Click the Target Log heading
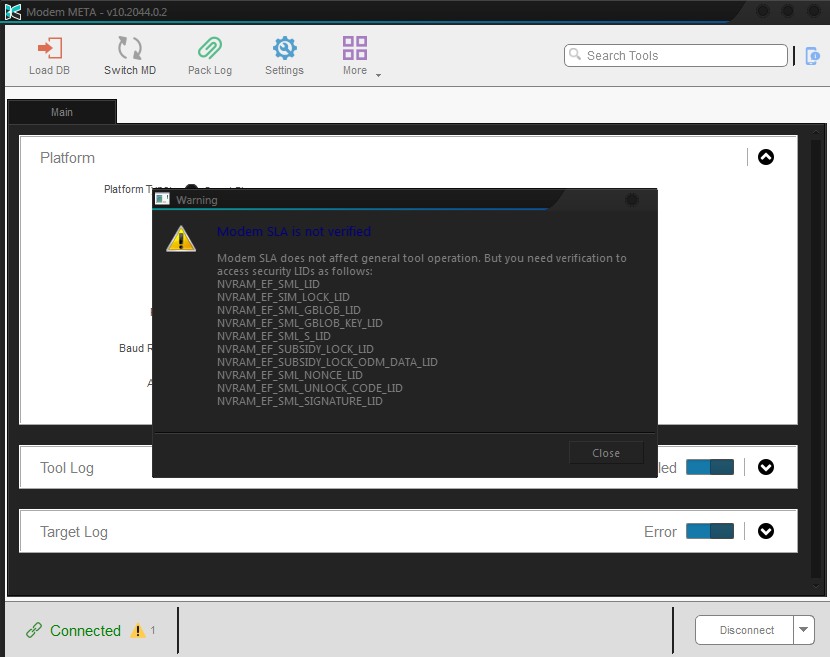 [74, 532]
